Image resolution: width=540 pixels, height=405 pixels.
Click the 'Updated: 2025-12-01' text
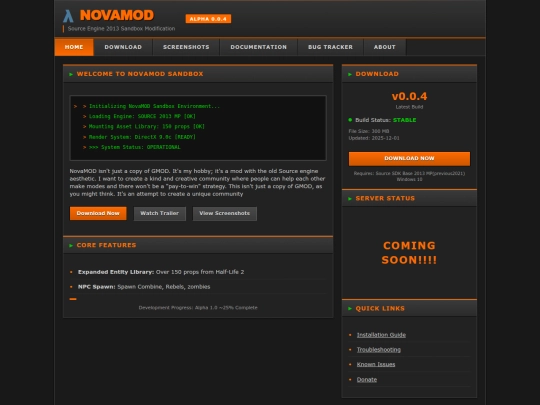374,138
